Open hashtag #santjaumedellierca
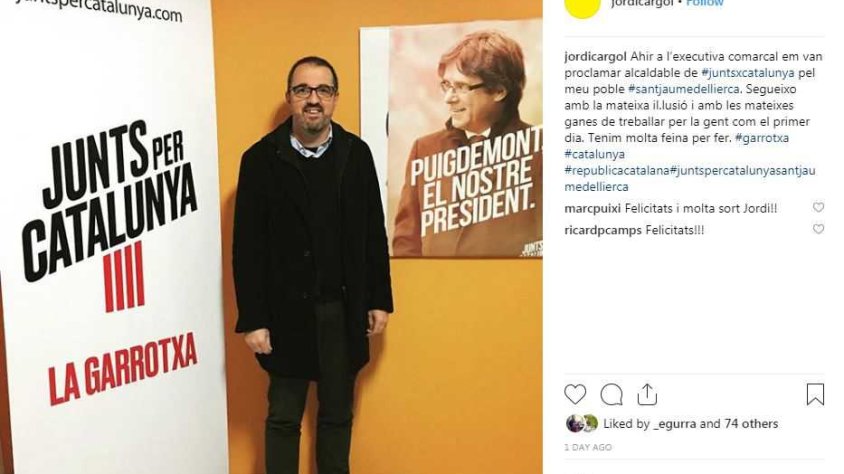 pos(683,89)
